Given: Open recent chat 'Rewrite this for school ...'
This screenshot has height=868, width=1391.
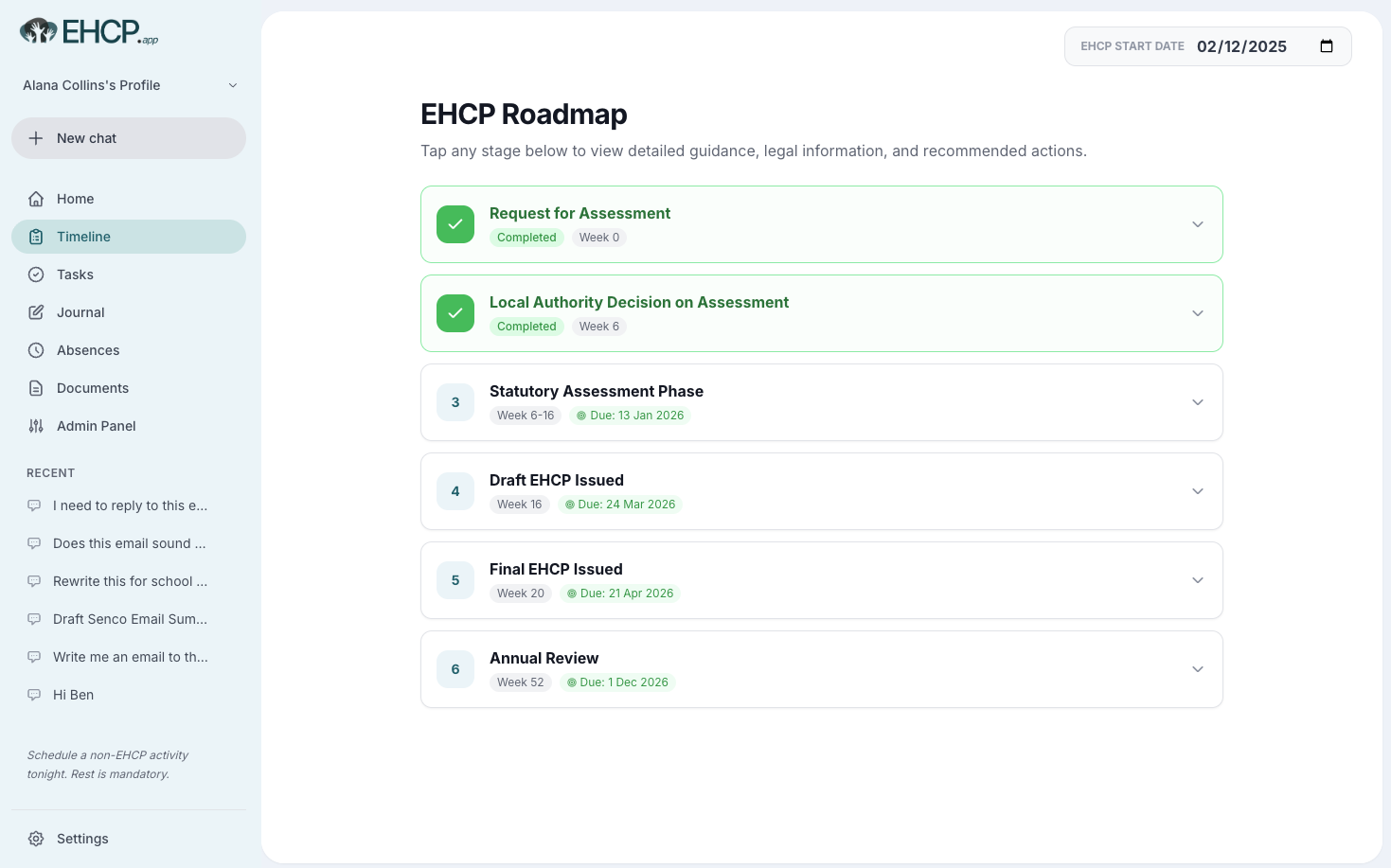Looking at the screenshot, I should [129, 581].
